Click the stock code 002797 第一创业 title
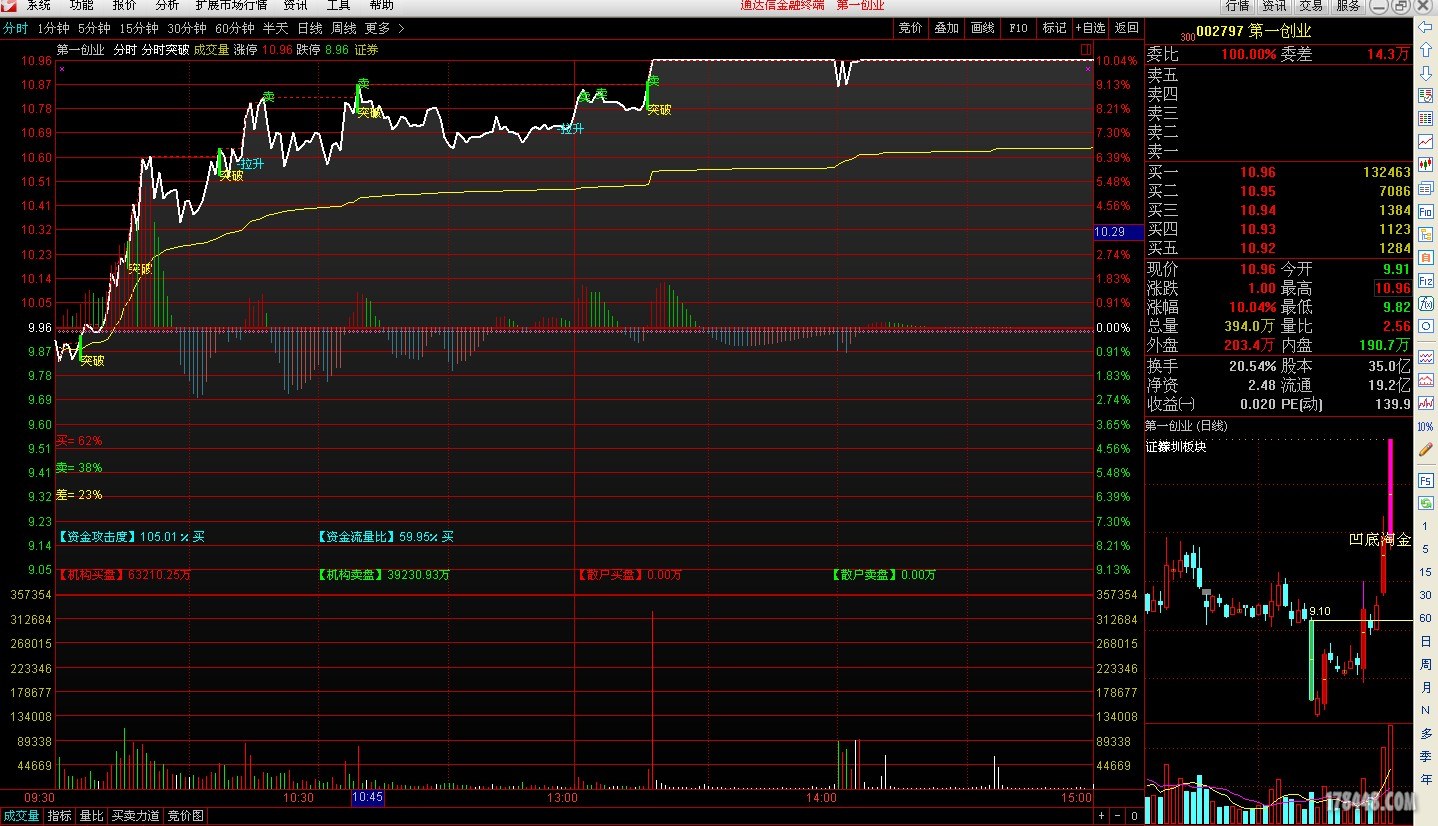1438x826 pixels. pos(1254,32)
